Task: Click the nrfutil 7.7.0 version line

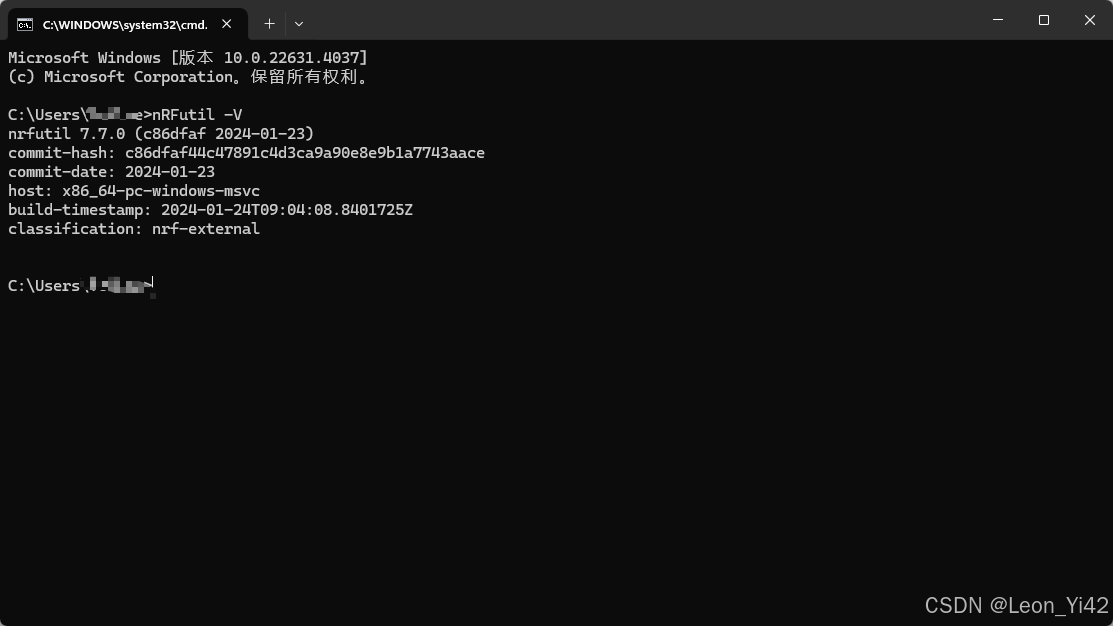Action: click(x=160, y=133)
